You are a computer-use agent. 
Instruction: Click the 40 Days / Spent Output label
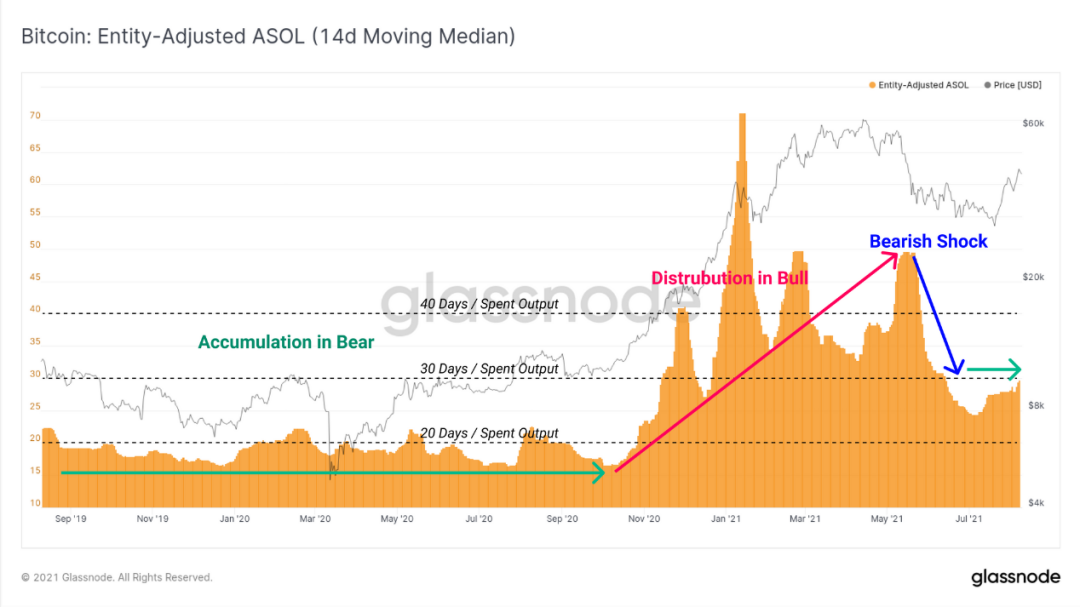point(489,304)
